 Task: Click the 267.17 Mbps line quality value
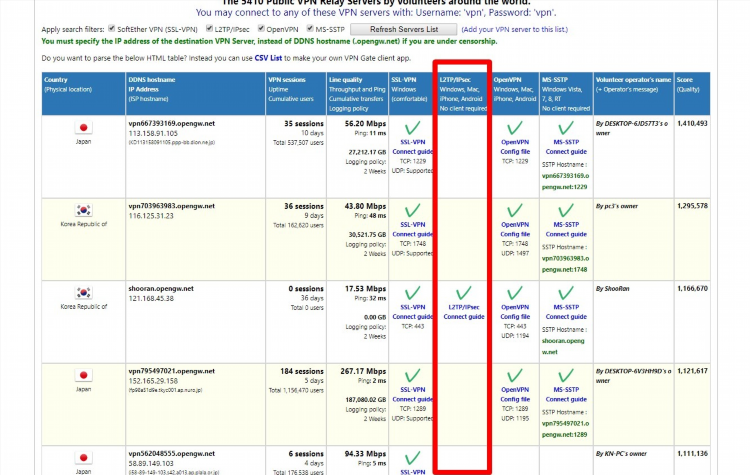362,371
